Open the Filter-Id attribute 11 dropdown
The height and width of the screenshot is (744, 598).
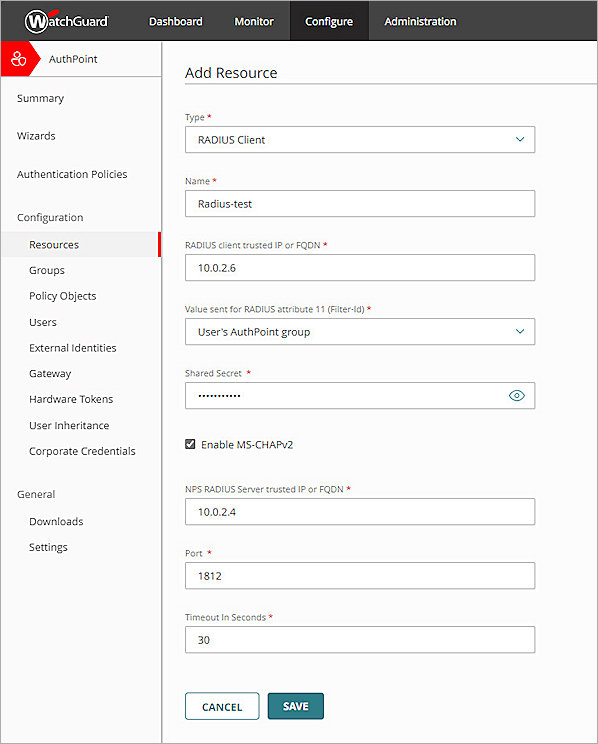(360, 332)
